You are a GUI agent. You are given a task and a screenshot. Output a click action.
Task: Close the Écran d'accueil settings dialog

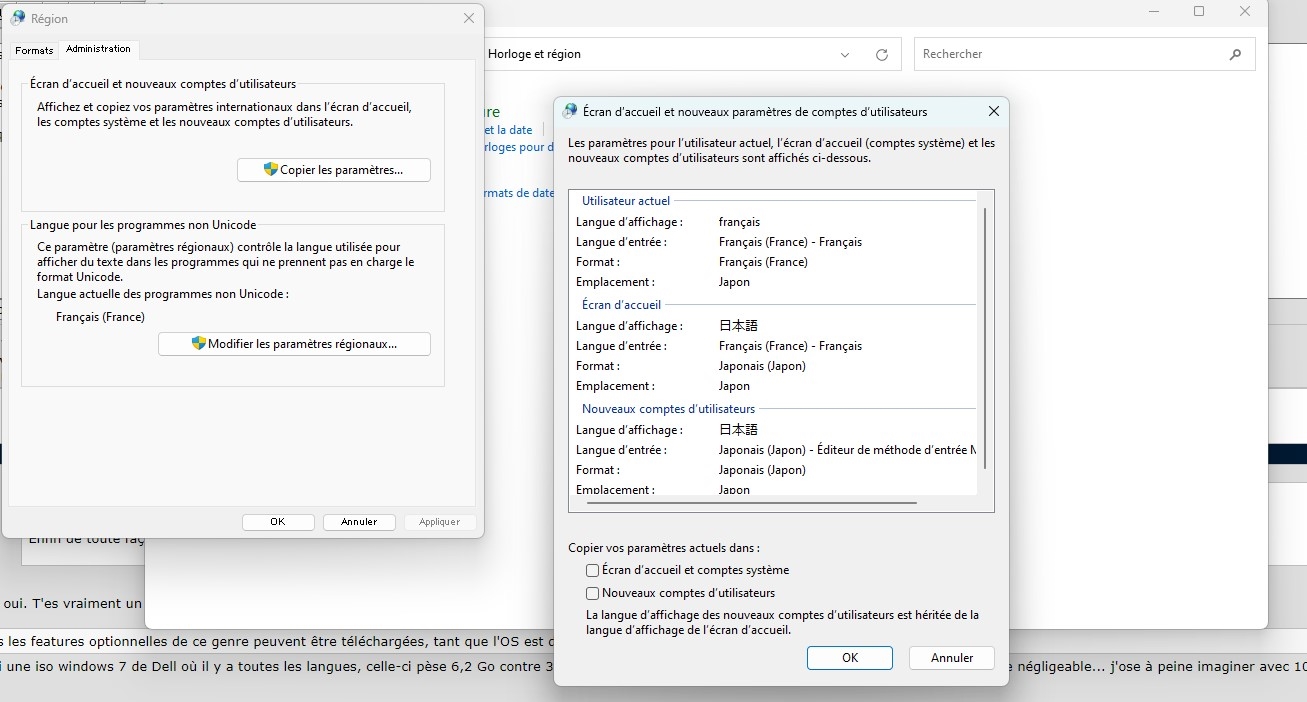pos(993,111)
